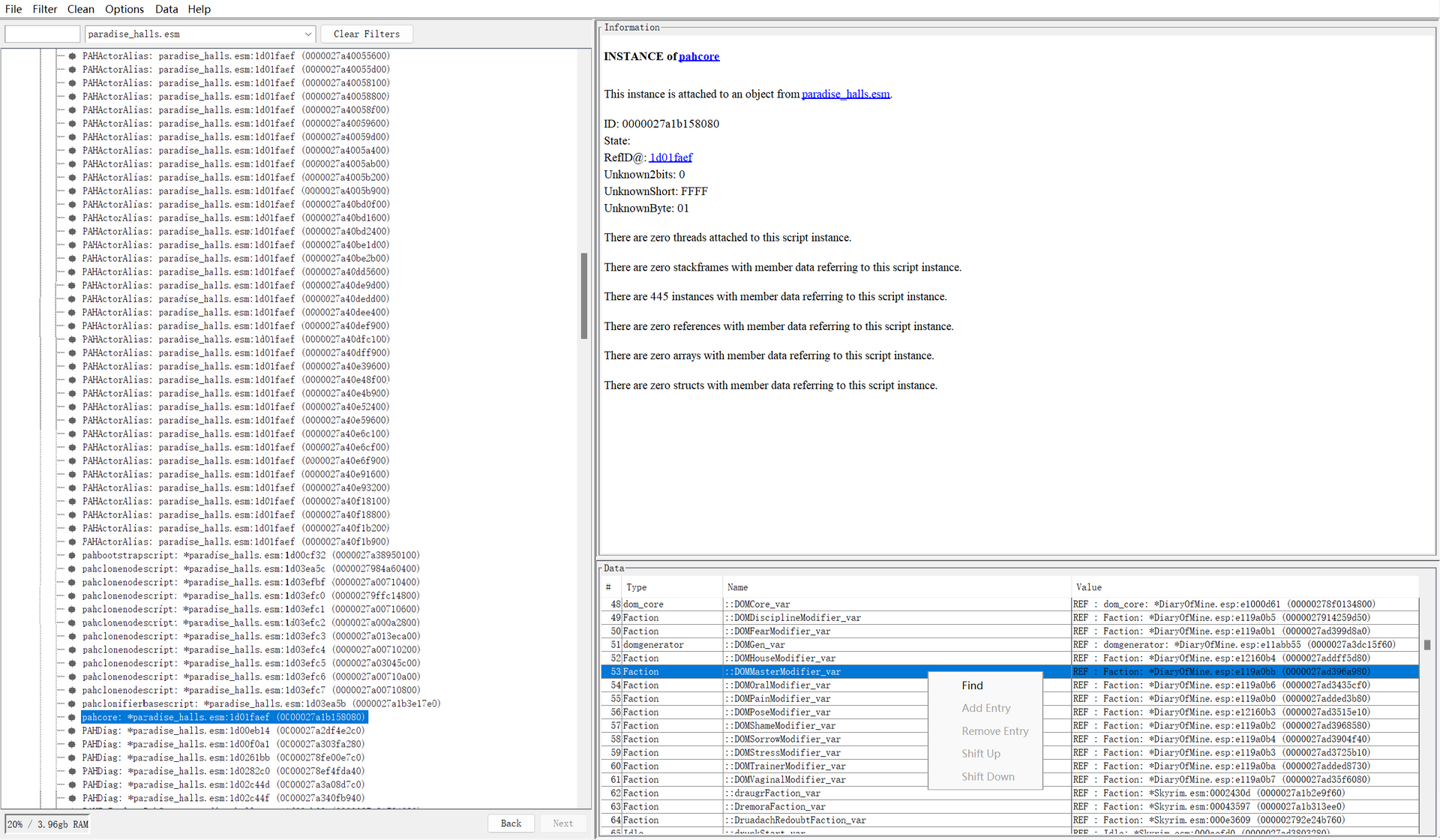Viewport: 1440px width, 840px height.
Task: Select row 53 ::DOMMasterModifier_var
Action: (x=1009, y=671)
